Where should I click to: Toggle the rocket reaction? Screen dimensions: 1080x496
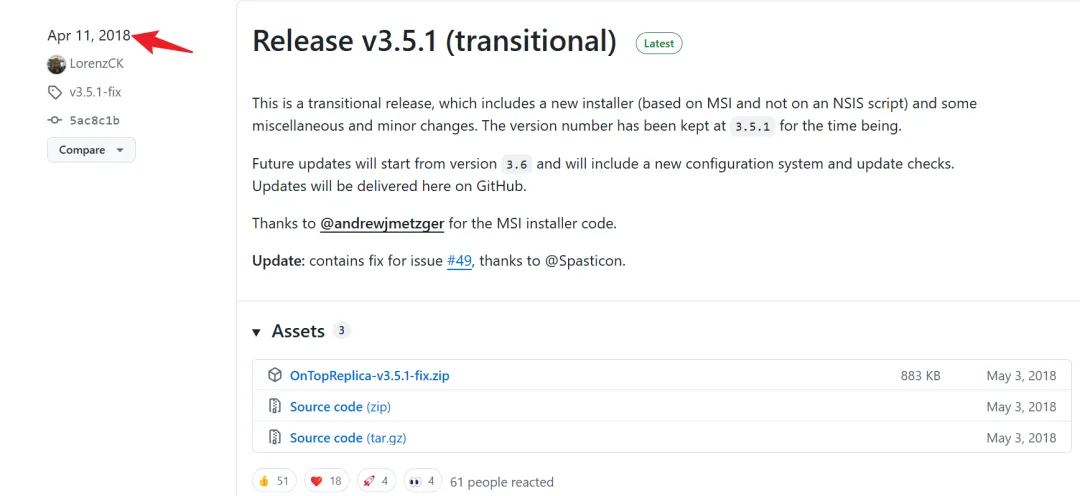click(377, 481)
